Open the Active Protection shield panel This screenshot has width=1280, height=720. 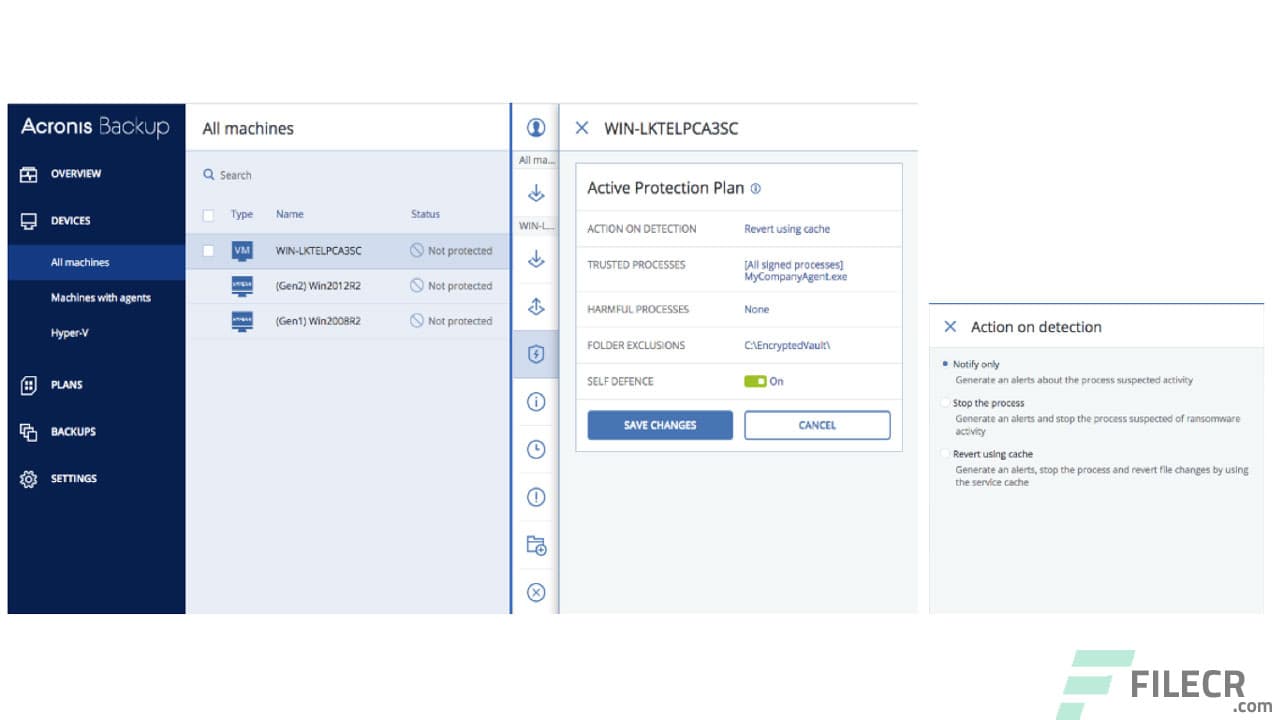tap(536, 354)
